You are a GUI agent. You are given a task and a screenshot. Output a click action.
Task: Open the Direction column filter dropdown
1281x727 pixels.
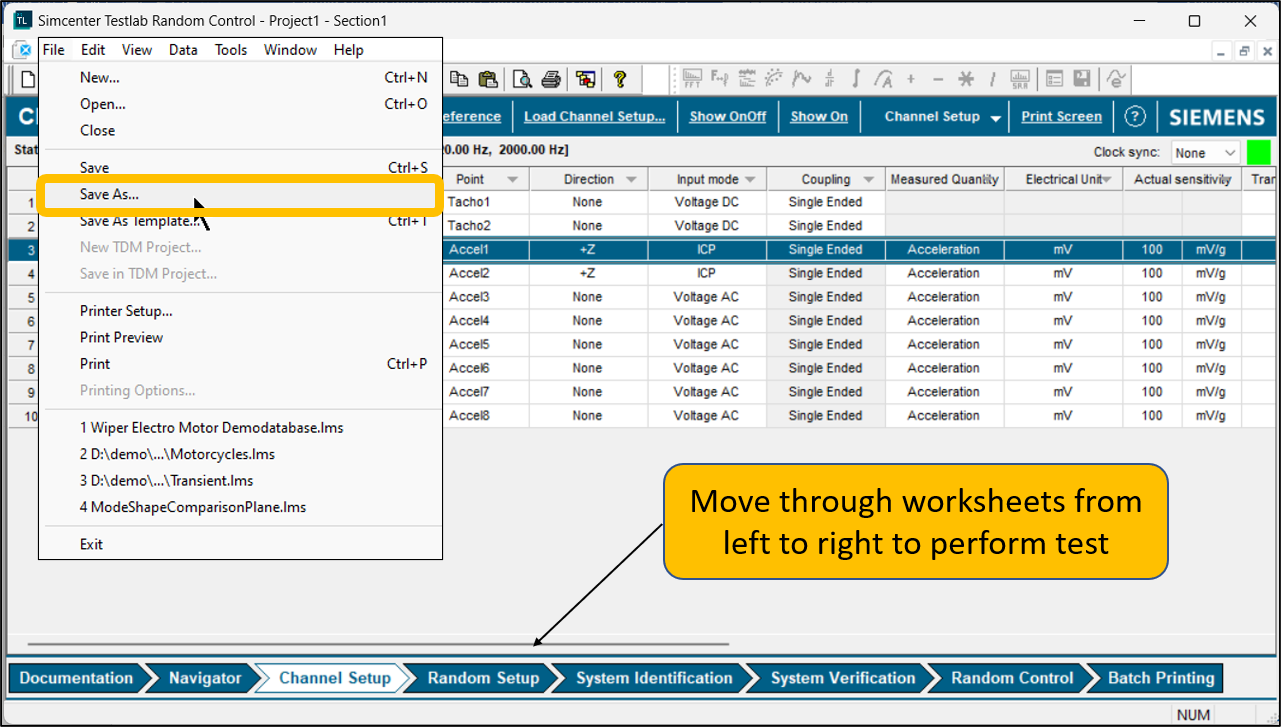click(631, 180)
